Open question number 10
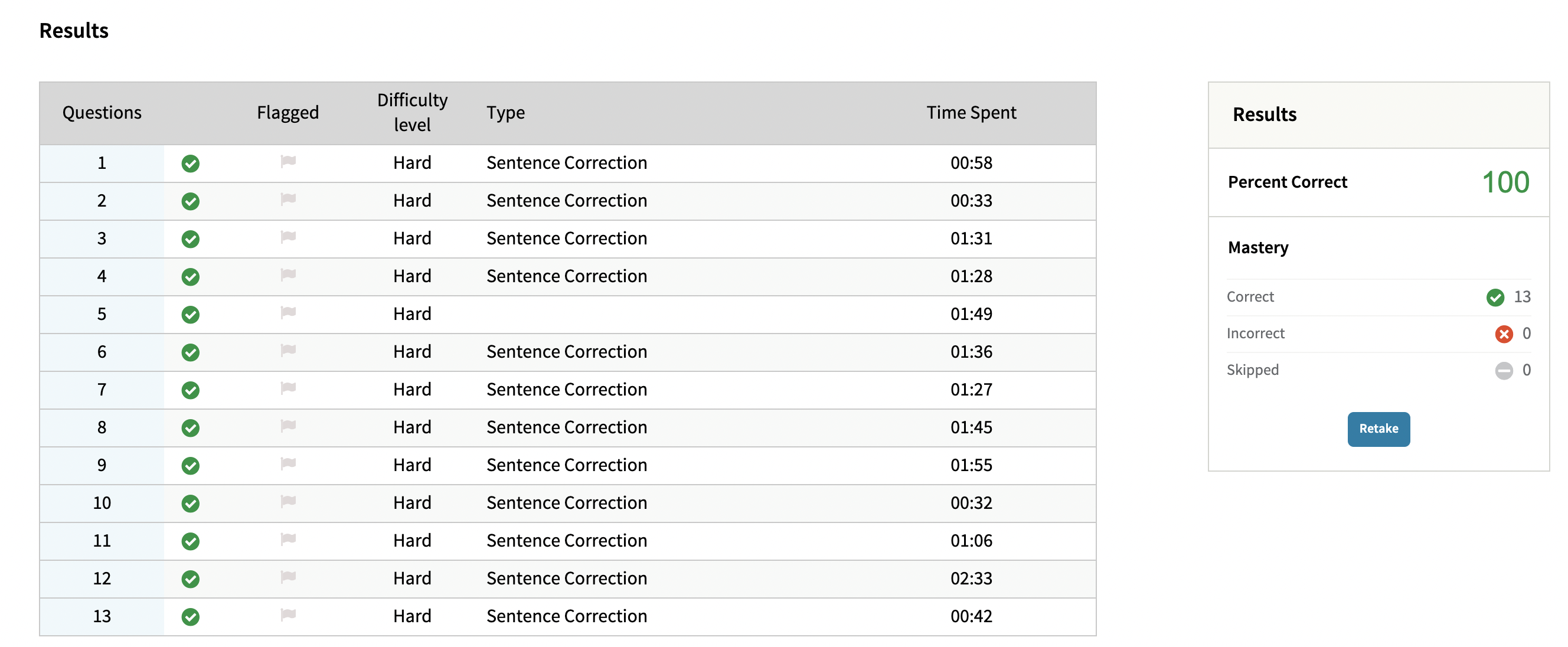This screenshot has height=647, width=1568. pos(102,503)
